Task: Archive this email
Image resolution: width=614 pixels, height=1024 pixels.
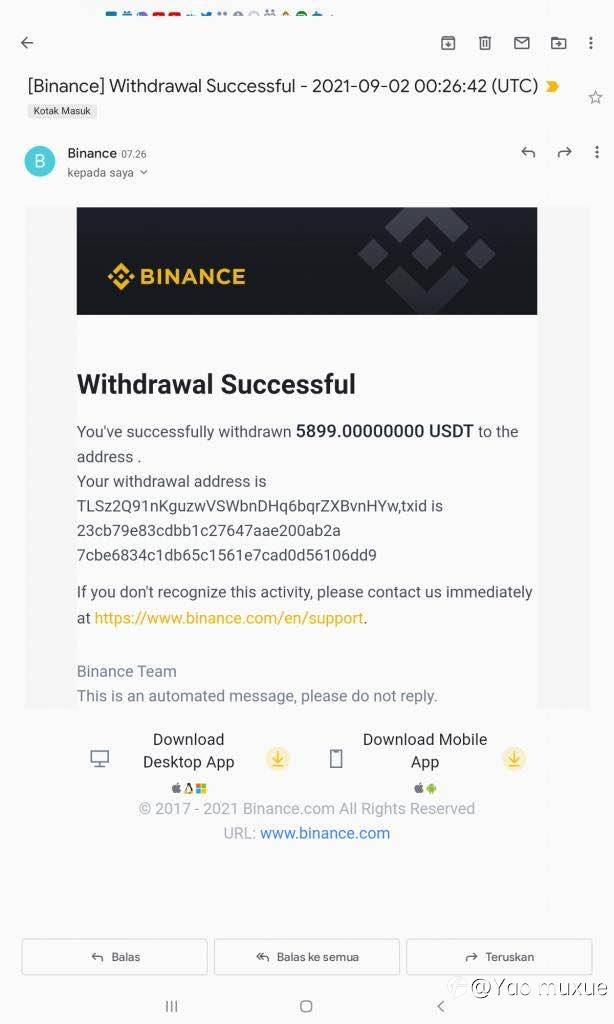Action: point(448,43)
